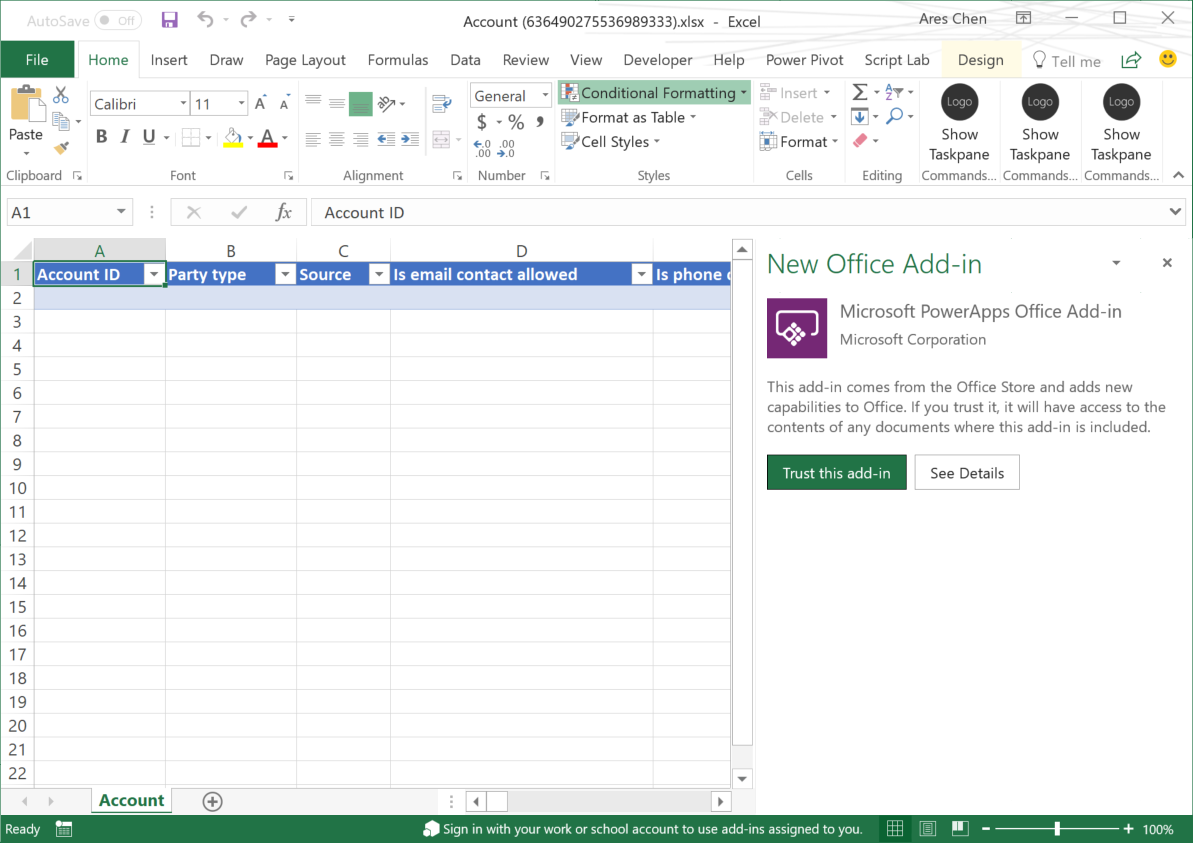Open the Conditional Formatting menu

tap(655, 93)
